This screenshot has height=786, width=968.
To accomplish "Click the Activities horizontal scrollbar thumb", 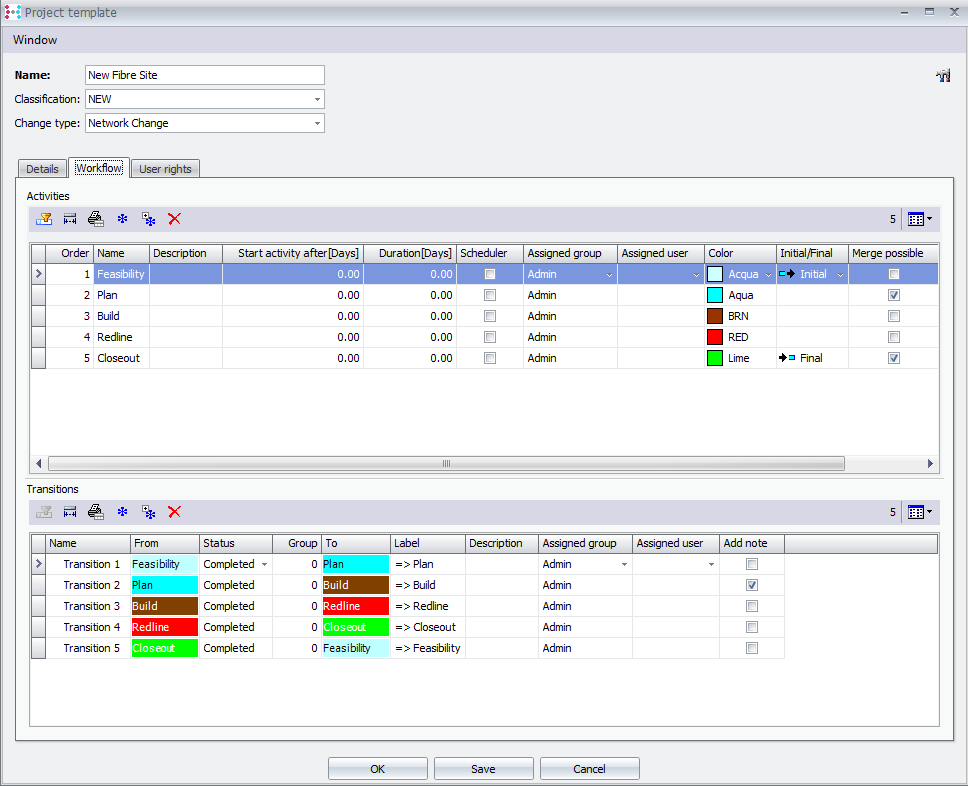I will tap(446, 464).
